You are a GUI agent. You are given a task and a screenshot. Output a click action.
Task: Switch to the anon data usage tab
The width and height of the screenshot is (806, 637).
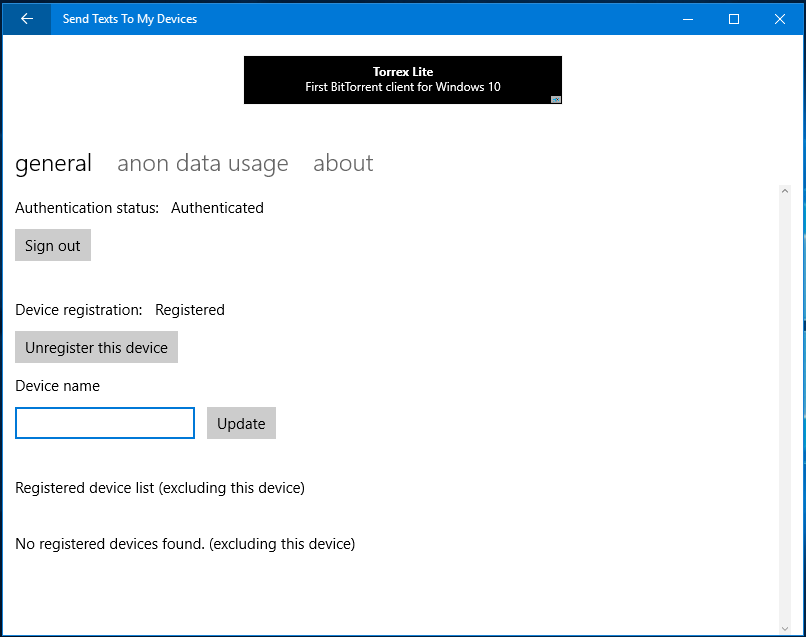pos(203,163)
